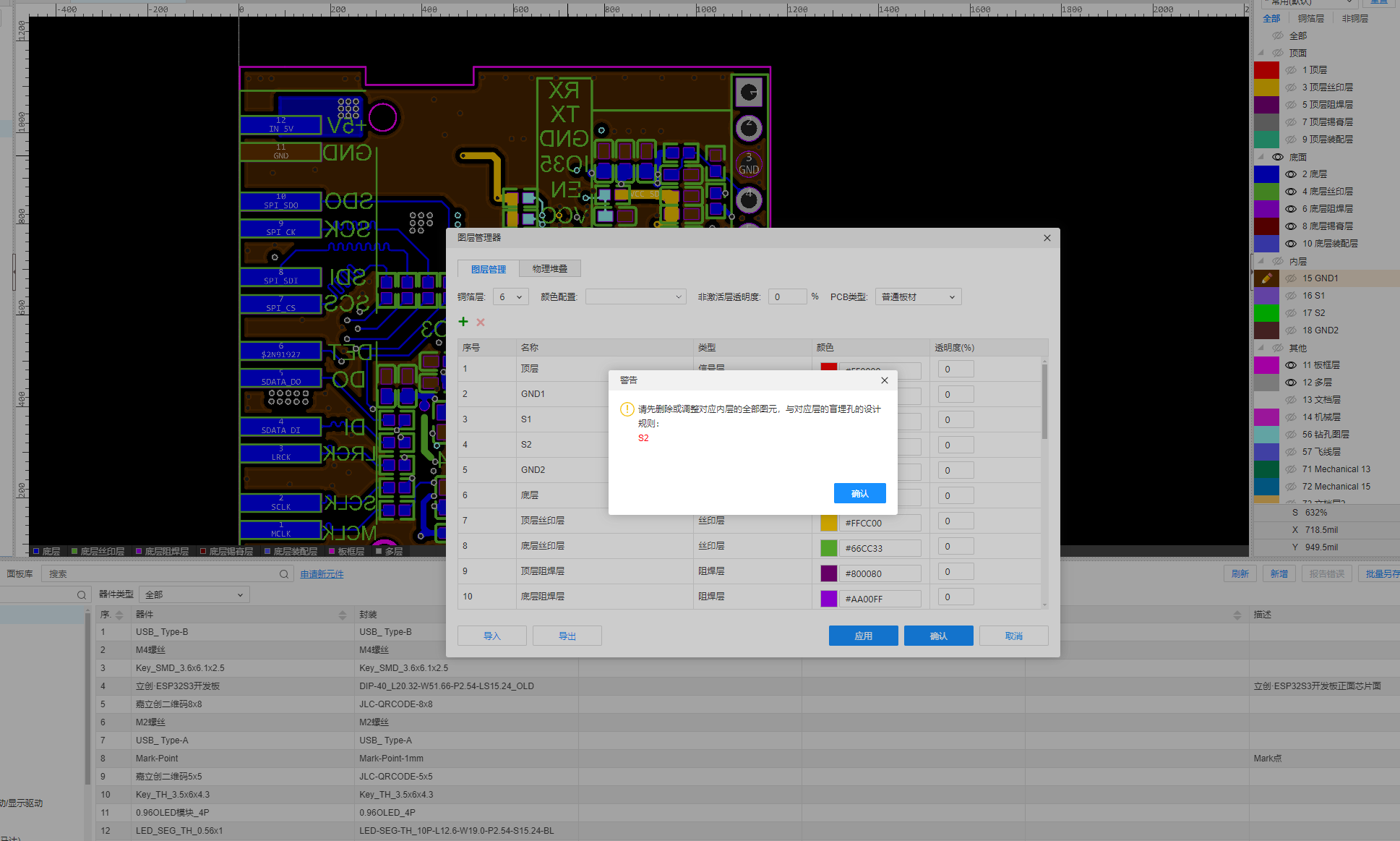Open the 铜箔层 count dropdown
Viewport: 1400px width, 841px height.
[510, 297]
